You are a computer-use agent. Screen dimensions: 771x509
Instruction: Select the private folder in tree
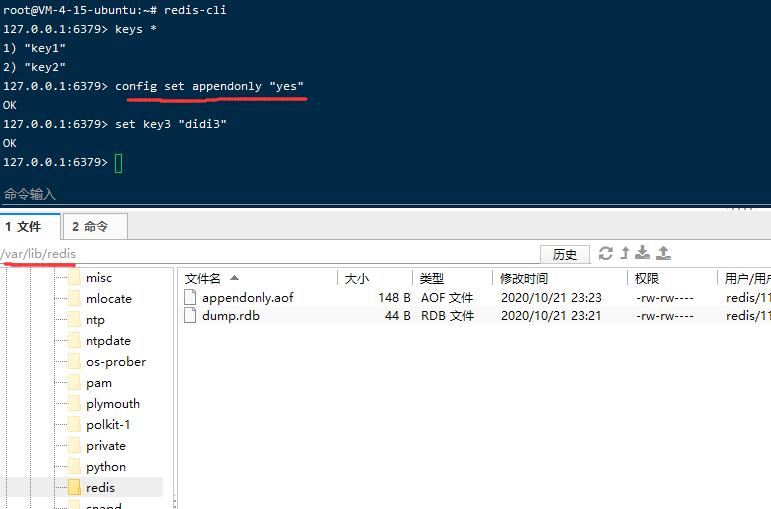click(106, 446)
